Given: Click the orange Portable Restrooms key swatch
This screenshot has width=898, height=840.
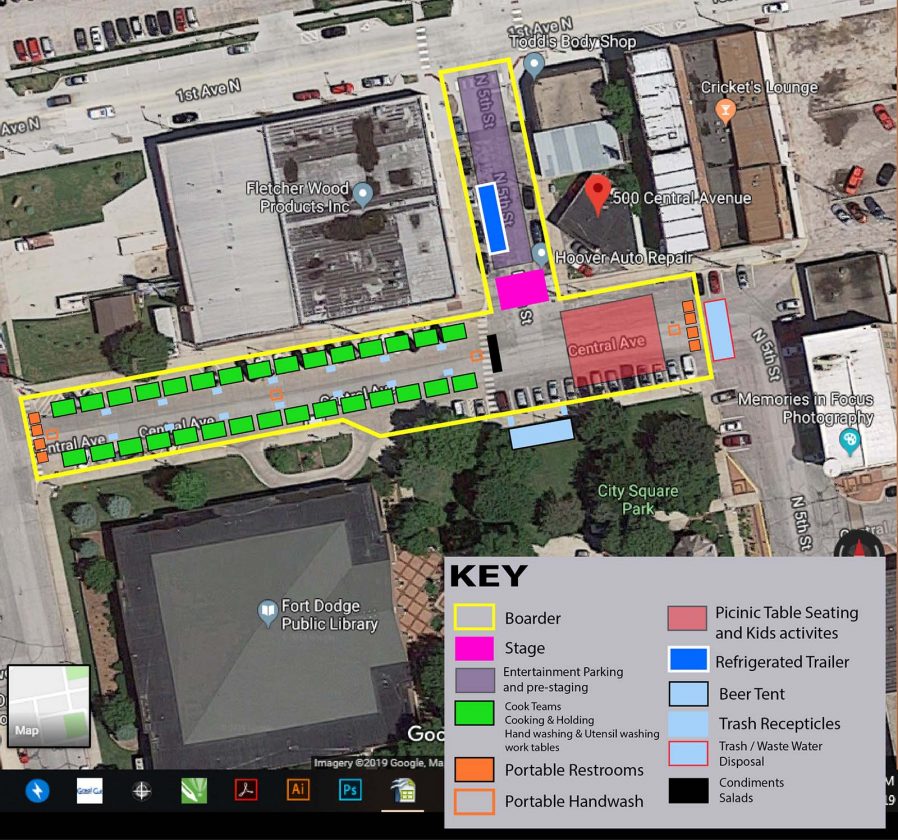Looking at the screenshot, I should 474,770.
